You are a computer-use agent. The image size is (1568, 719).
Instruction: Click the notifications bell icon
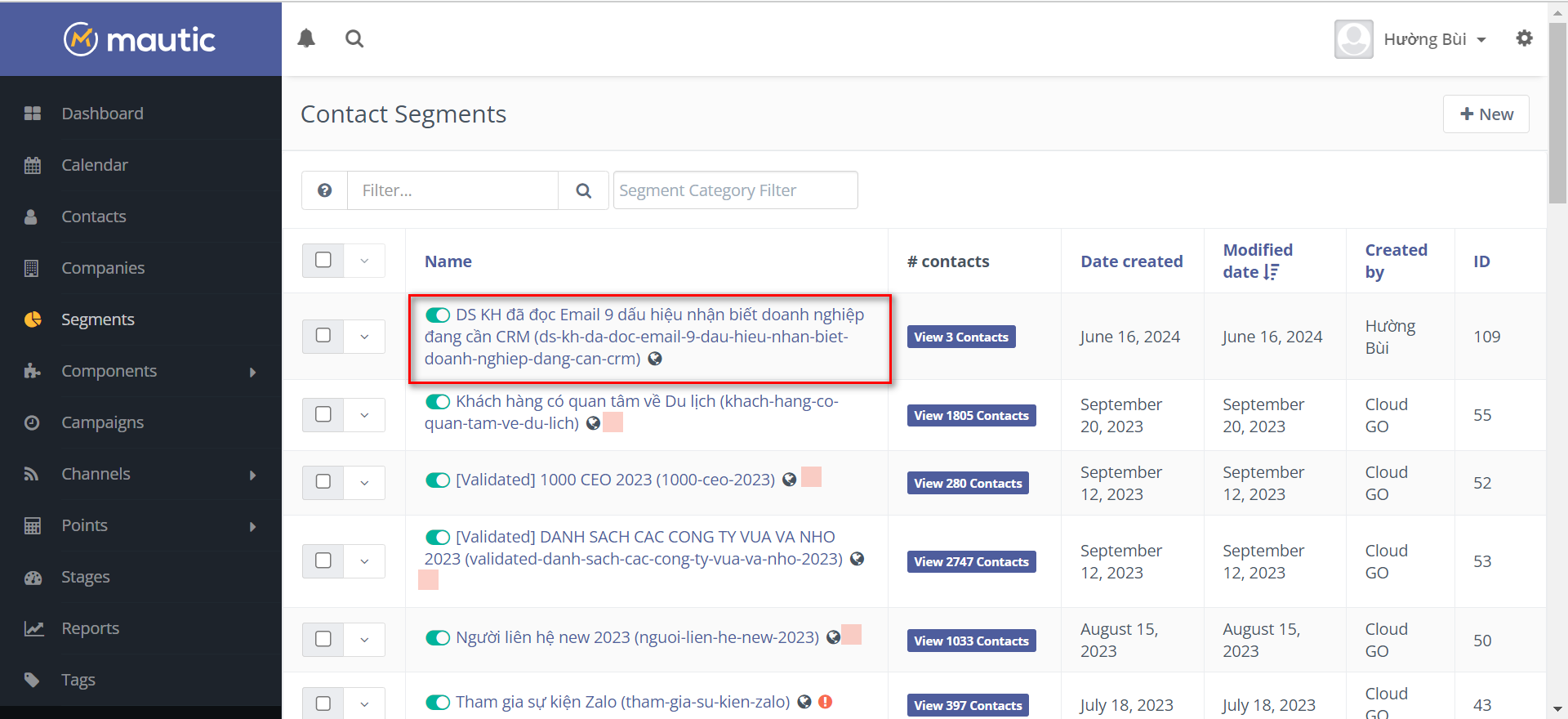(306, 38)
